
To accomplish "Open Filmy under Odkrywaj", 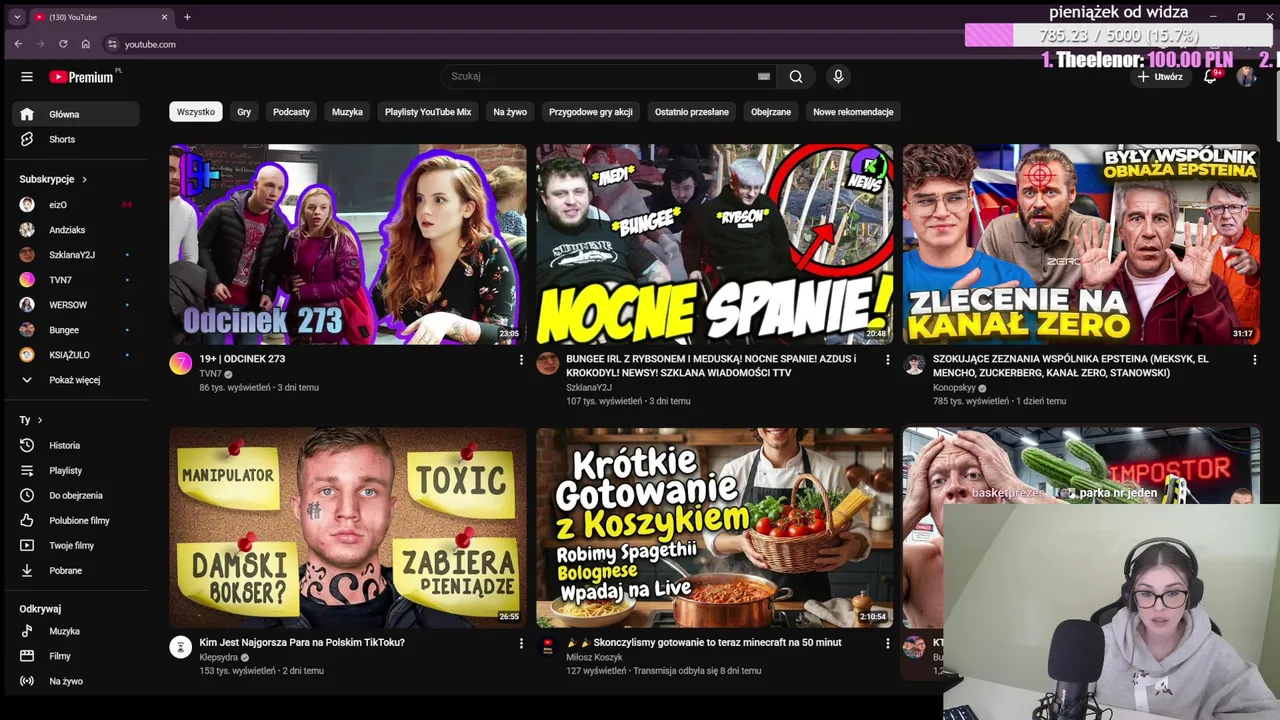I will click(x=76, y=656).
